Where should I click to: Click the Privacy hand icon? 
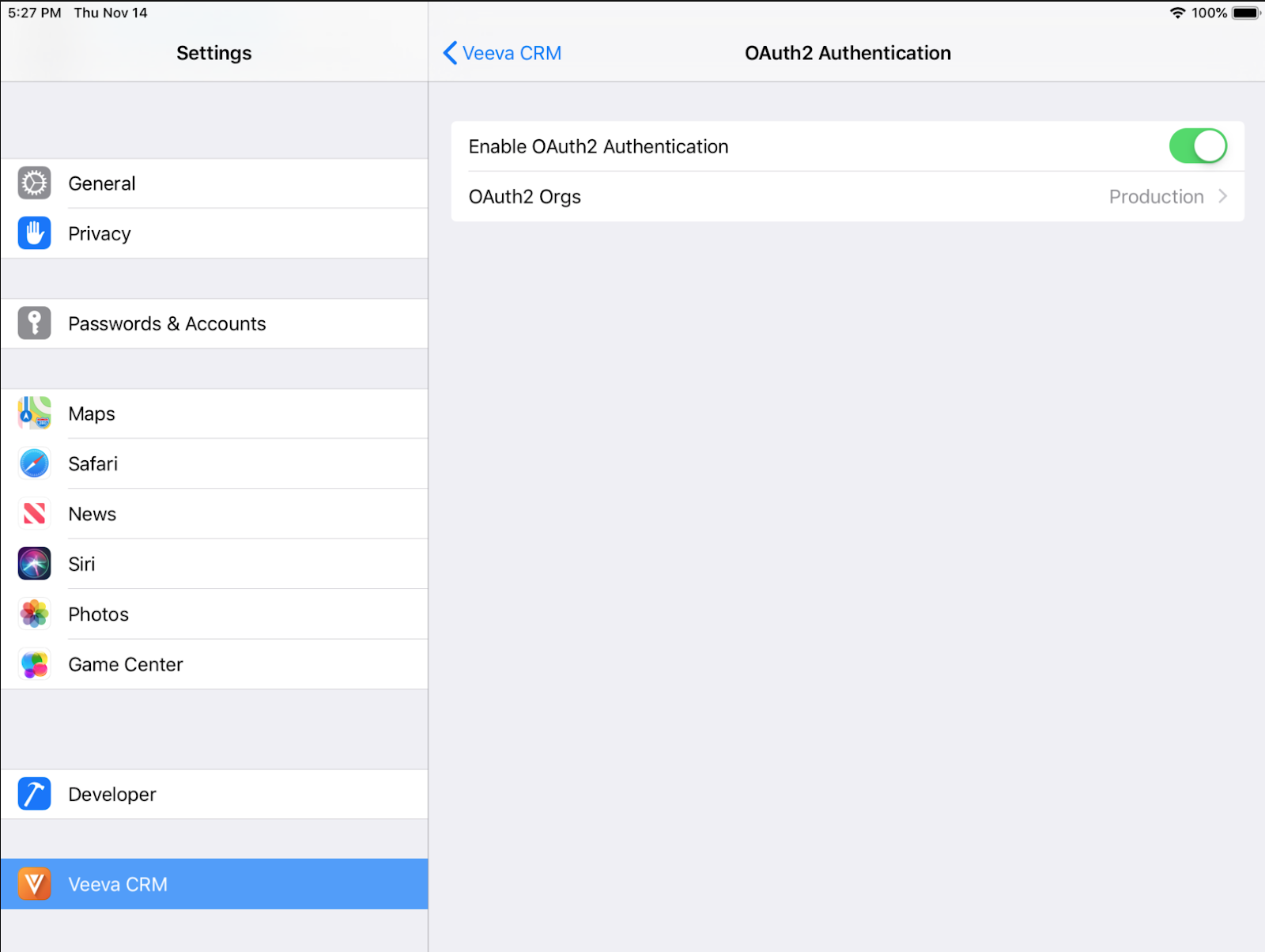coord(34,233)
